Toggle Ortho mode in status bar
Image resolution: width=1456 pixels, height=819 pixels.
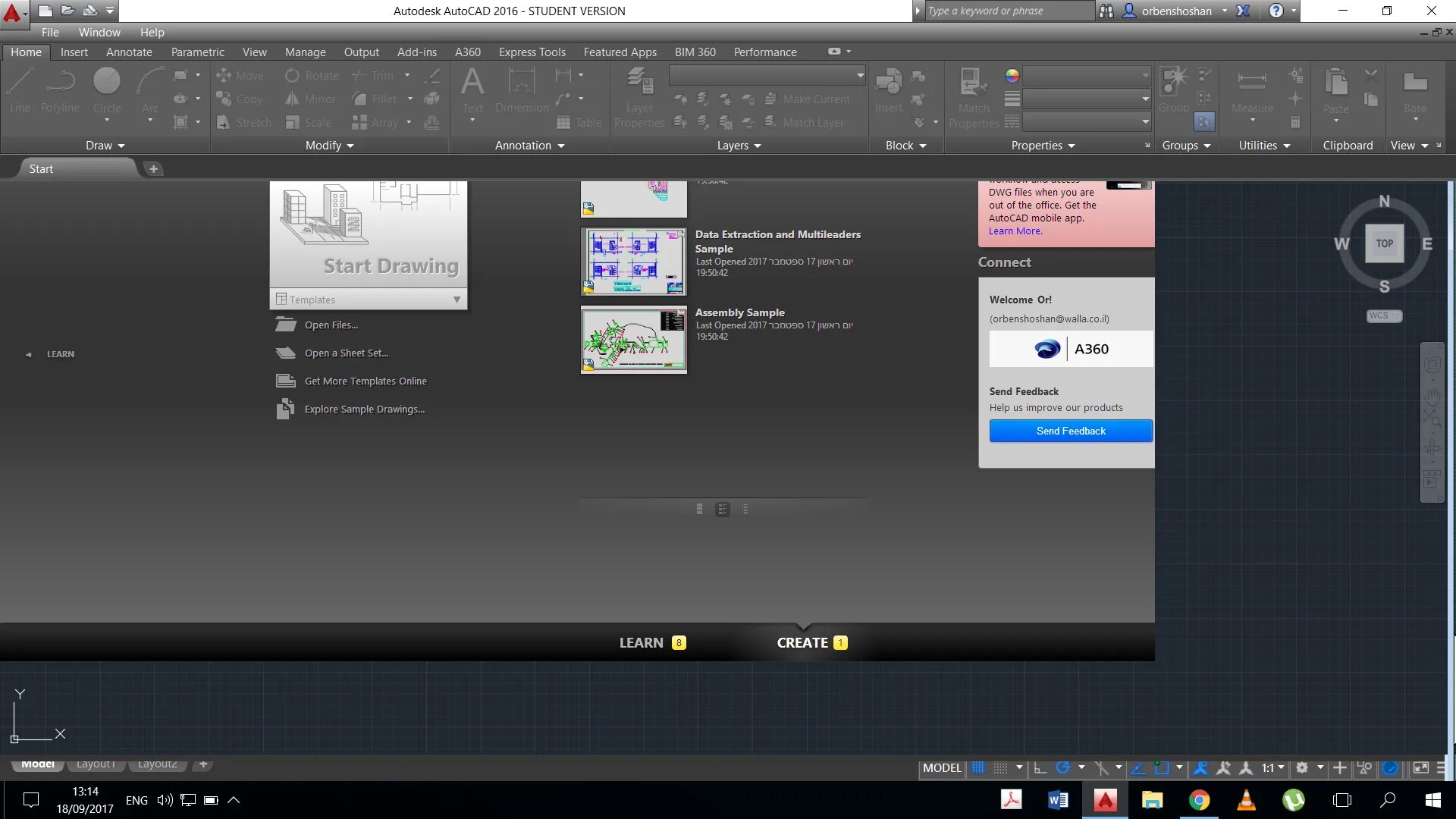pos(1040,767)
